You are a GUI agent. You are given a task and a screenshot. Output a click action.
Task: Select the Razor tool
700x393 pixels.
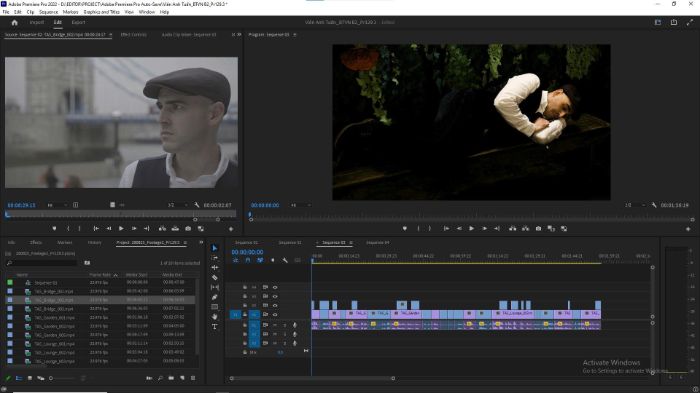pyautogui.click(x=215, y=277)
